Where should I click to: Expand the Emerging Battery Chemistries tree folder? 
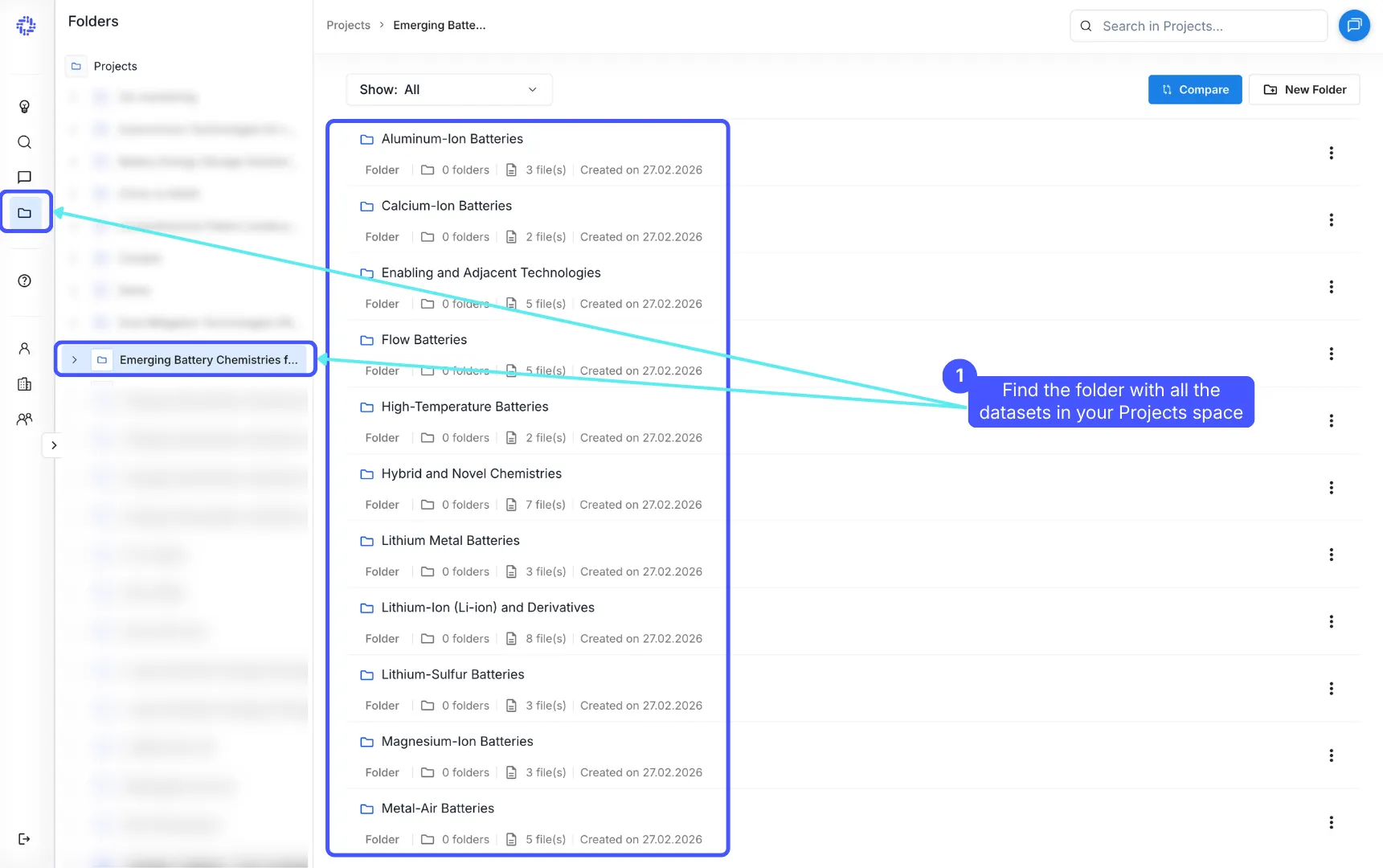click(74, 360)
